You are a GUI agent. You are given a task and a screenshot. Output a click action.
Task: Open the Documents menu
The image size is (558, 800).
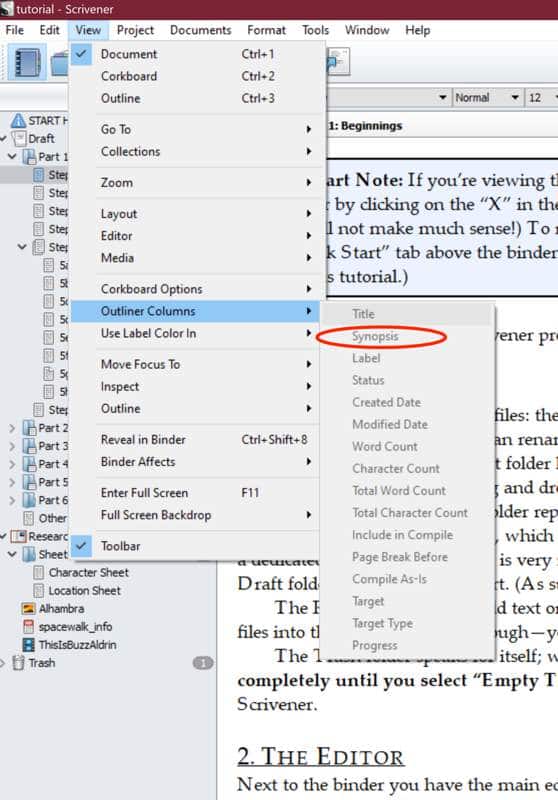pyautogui.click(x=200, y=30)
